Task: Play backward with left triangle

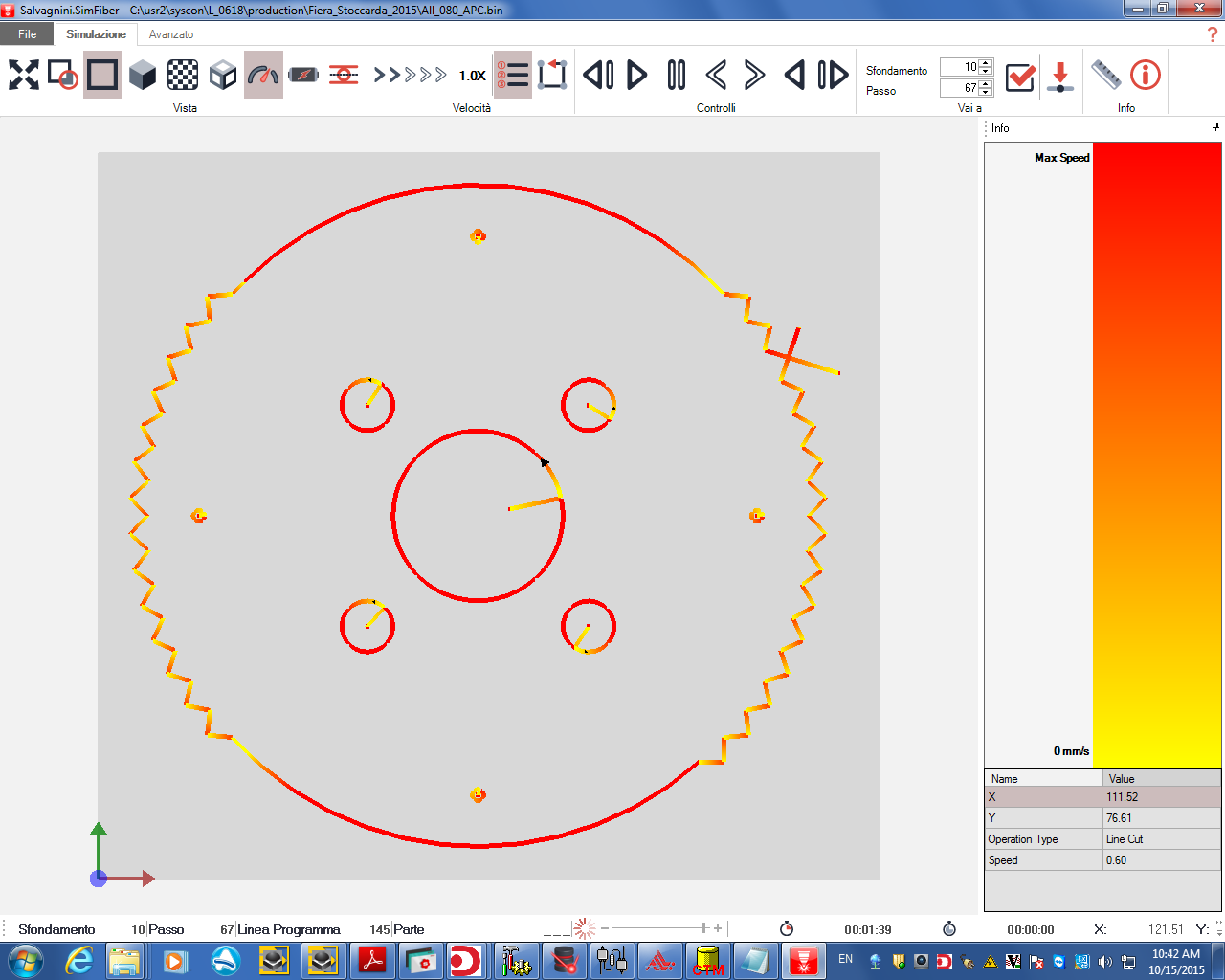Action: [x=794, y=75]
